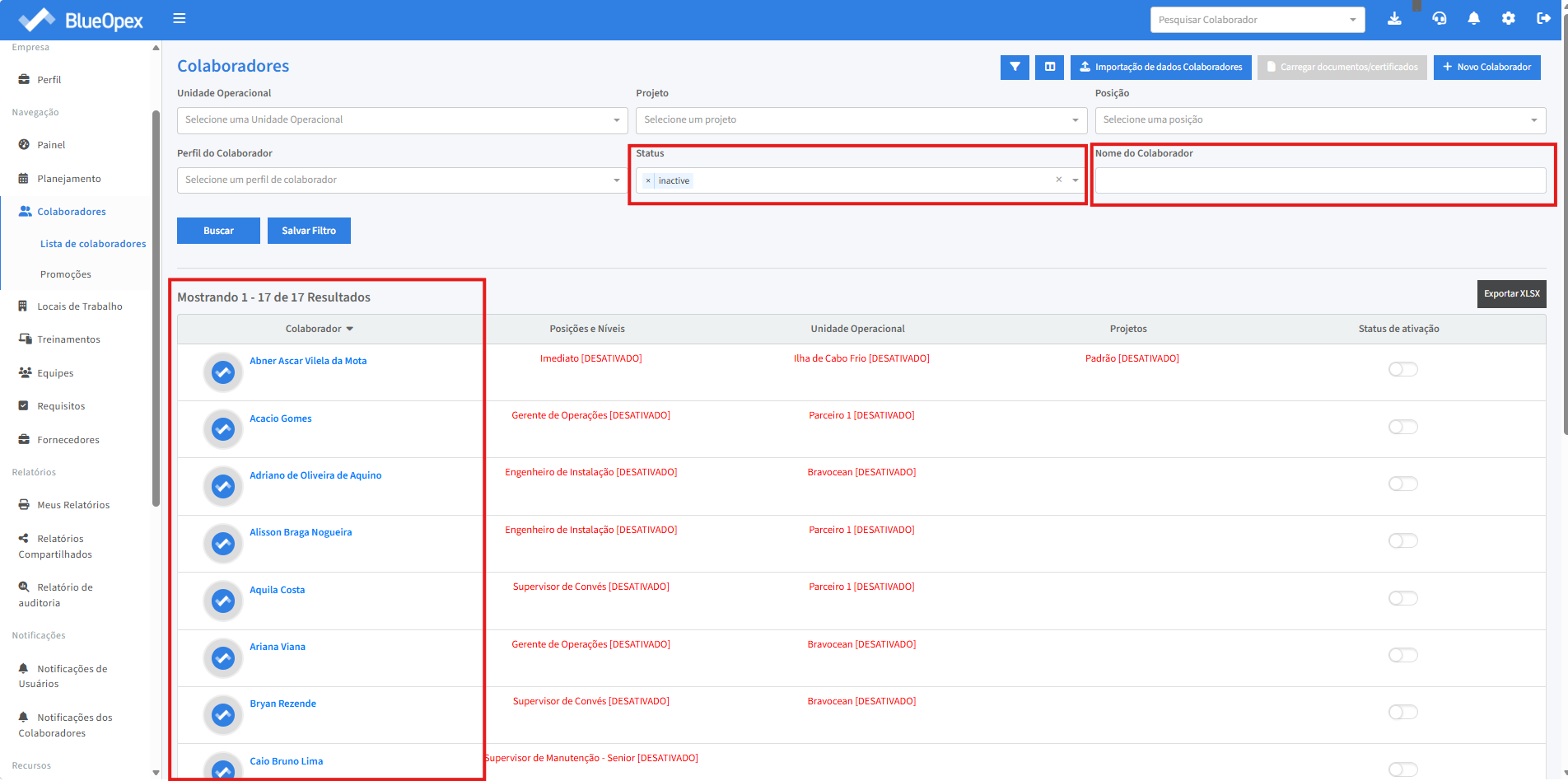Expand the Status dropdown arrow
Screen dimensions: 1568x781
pos(1076,180)
